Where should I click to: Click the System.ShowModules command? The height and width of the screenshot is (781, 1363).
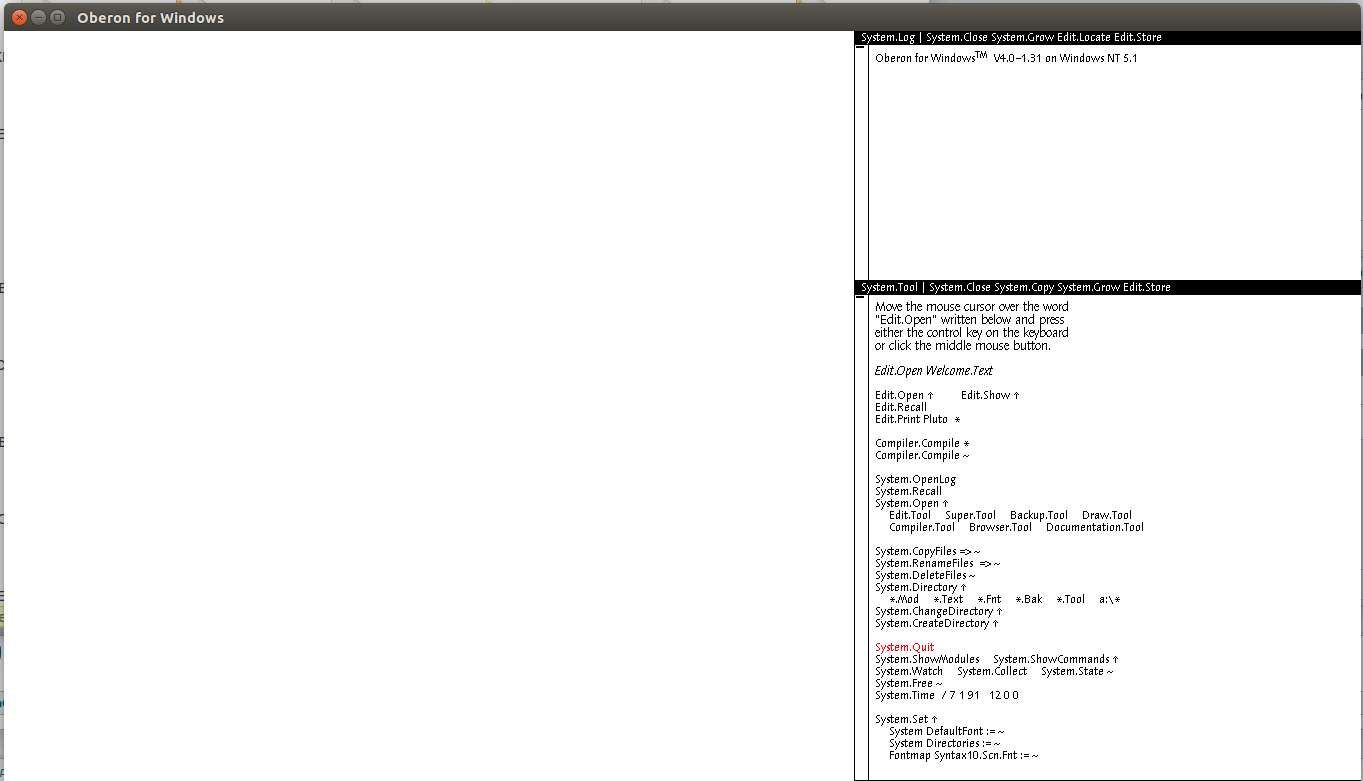tap(927, 660)
